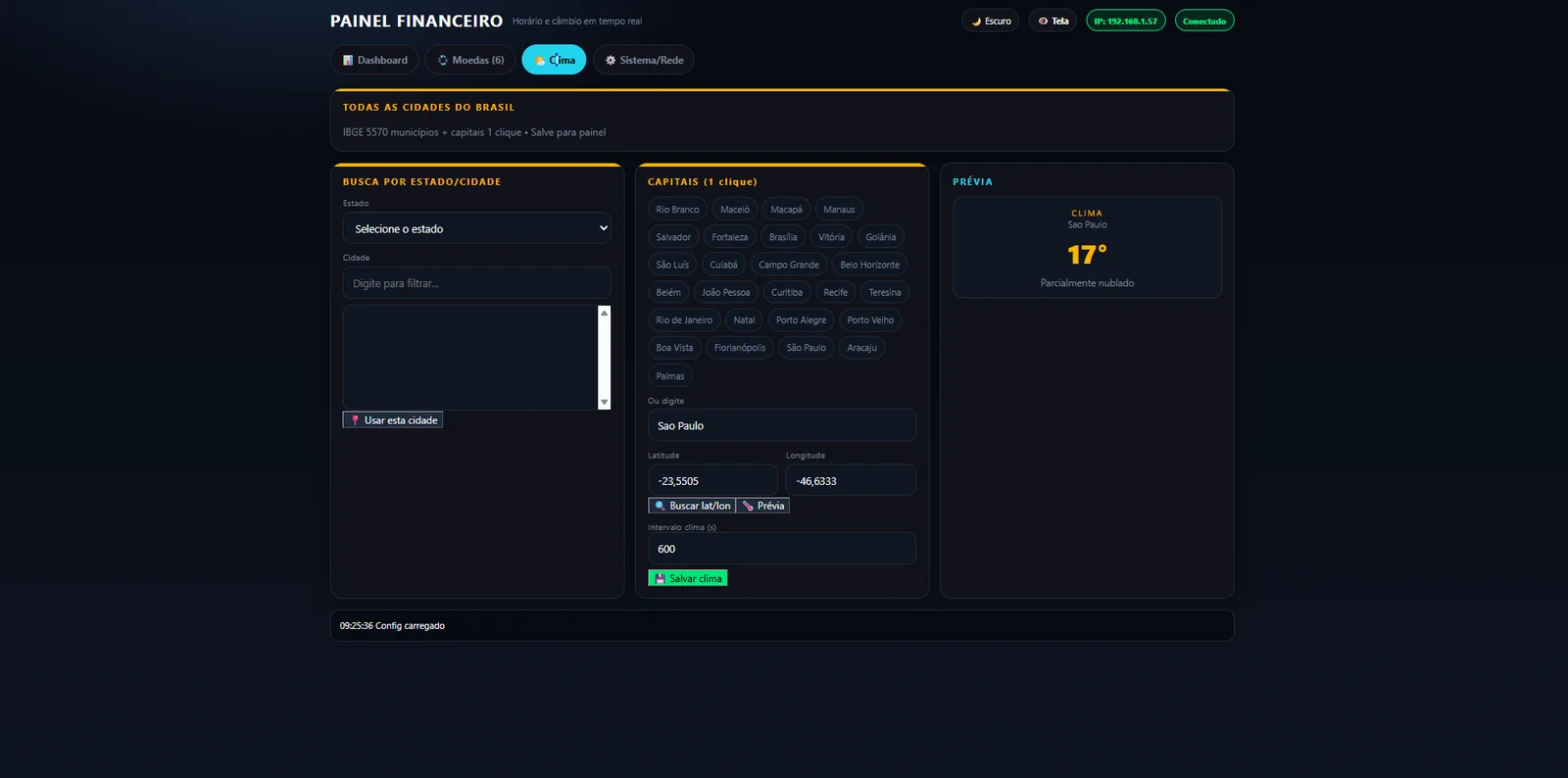The height and width of the screenshot is (778, 1568).
Task: Click the gear icon on Sistema/Rede tab
Action: tap(610, 60)
